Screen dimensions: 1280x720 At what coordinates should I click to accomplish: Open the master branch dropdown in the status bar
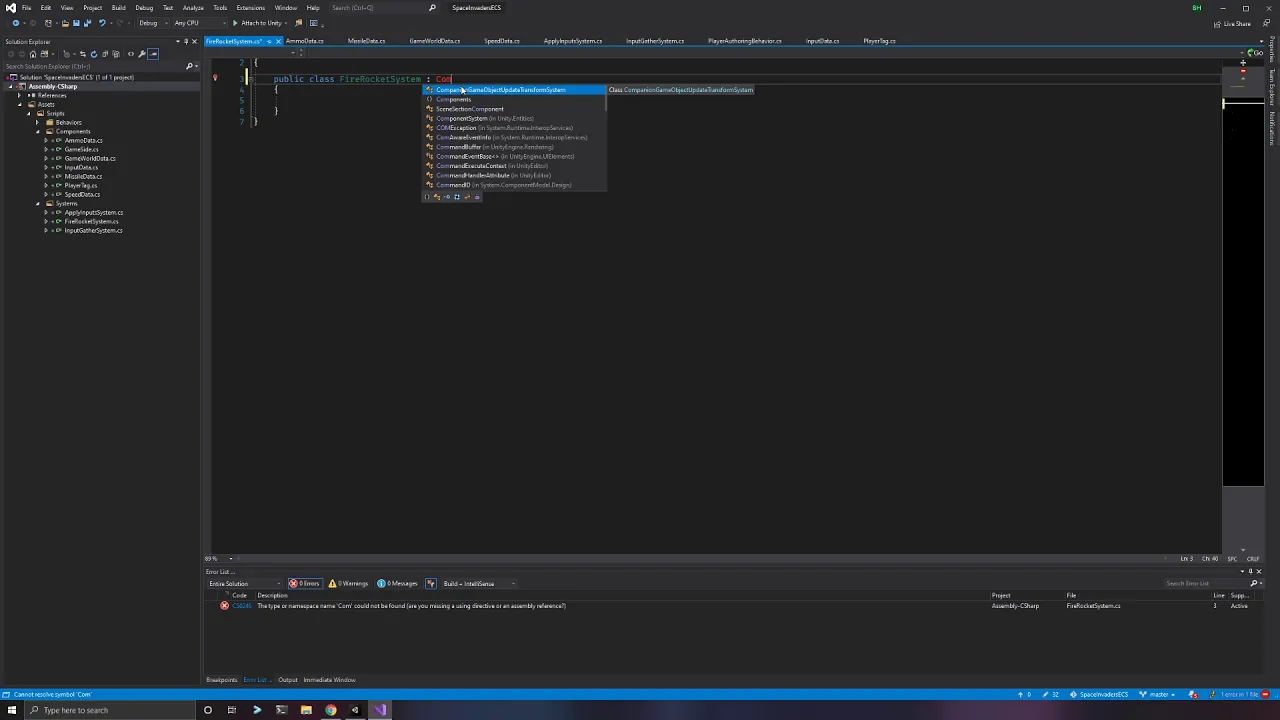[1159, 694]
